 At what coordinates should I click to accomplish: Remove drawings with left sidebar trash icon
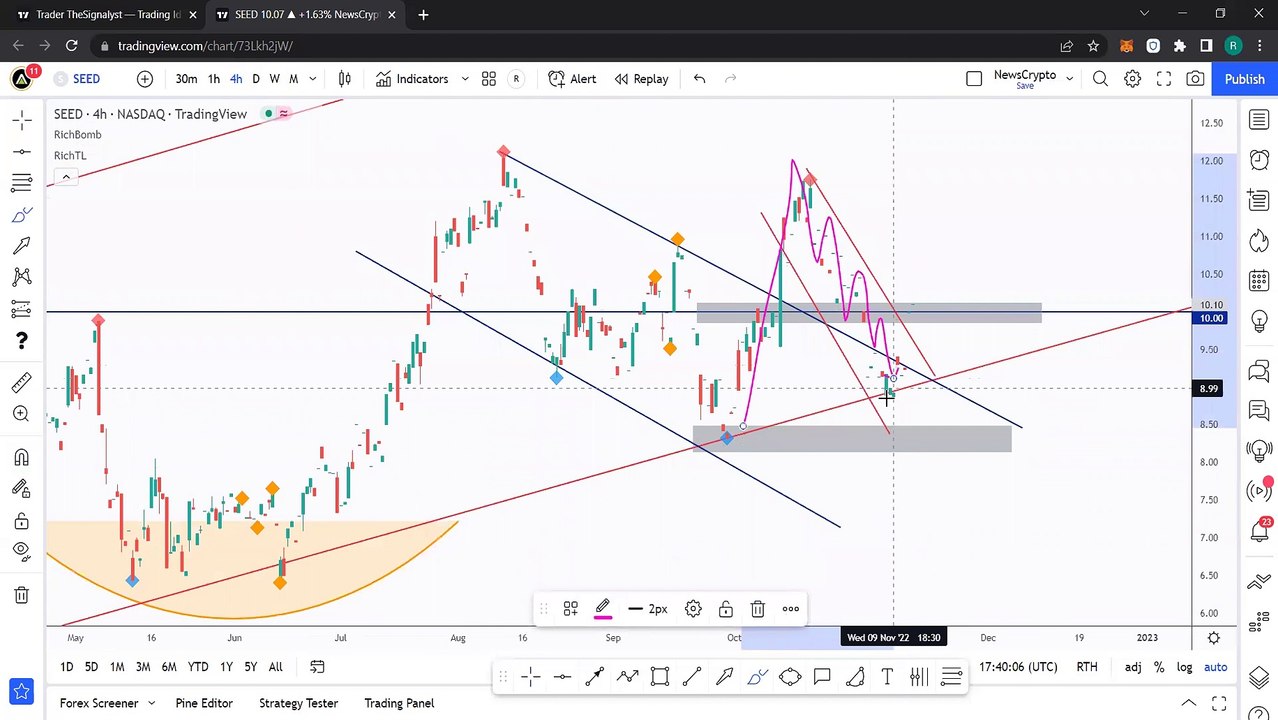point(22,595)
